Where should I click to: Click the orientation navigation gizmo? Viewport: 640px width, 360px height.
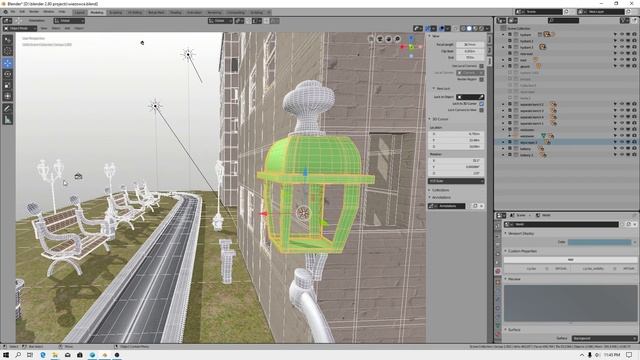pos(411,47)
